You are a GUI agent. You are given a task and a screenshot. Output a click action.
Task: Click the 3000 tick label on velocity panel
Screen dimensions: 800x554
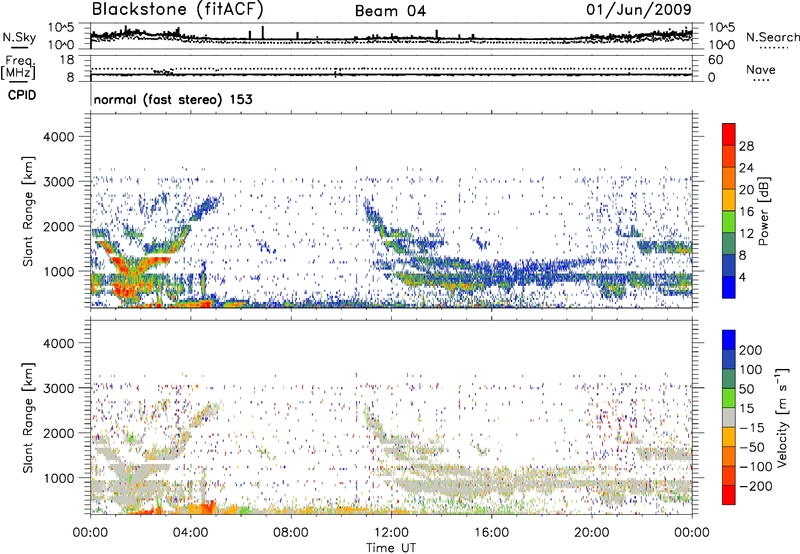59,388
